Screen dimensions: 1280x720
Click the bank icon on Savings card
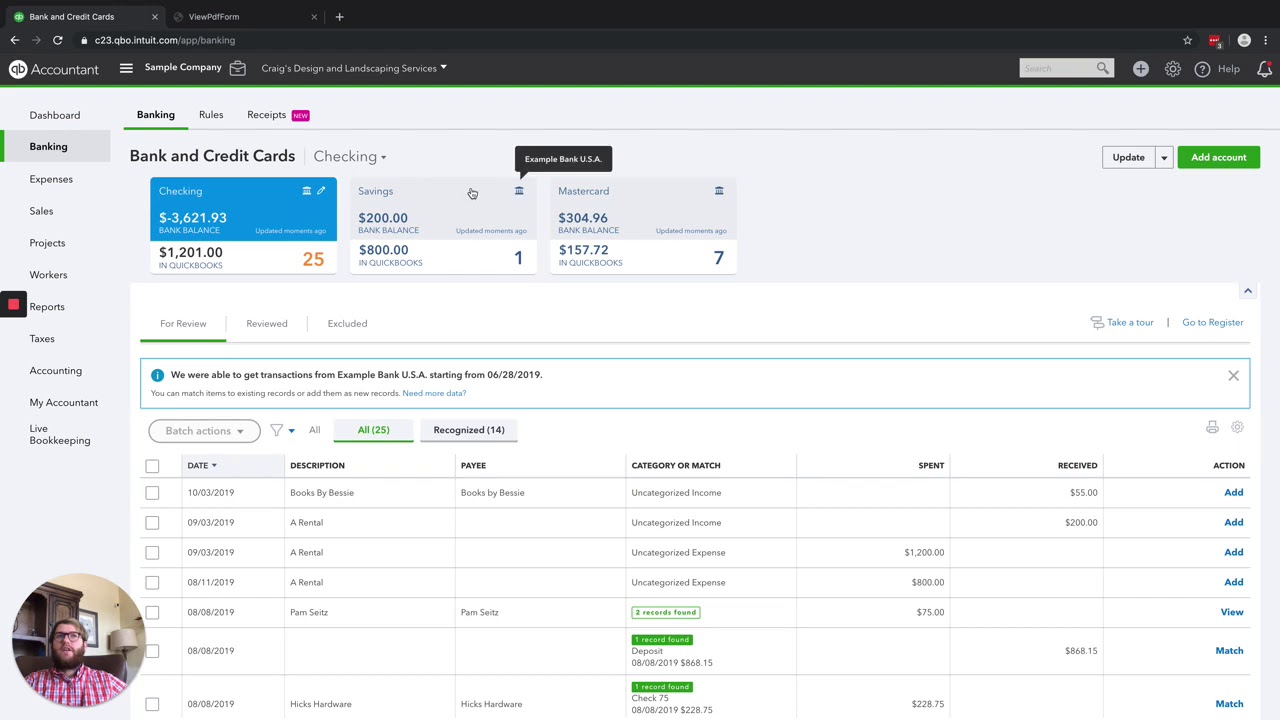click(x=519, y=191)
